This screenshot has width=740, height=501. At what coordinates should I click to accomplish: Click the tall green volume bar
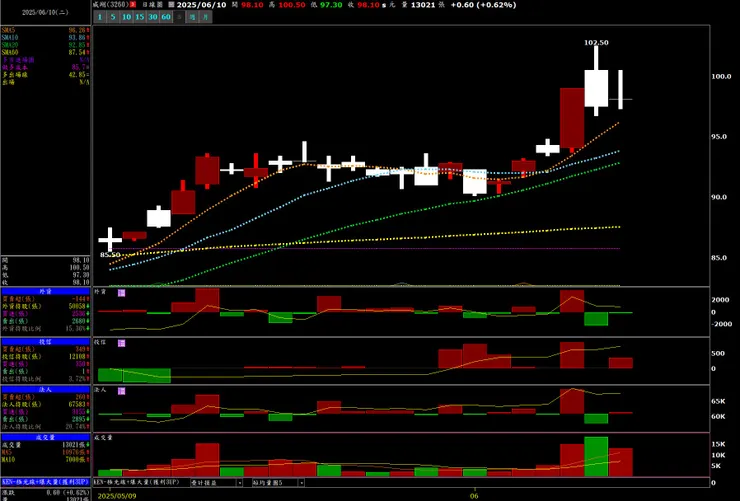pos(596,457)
